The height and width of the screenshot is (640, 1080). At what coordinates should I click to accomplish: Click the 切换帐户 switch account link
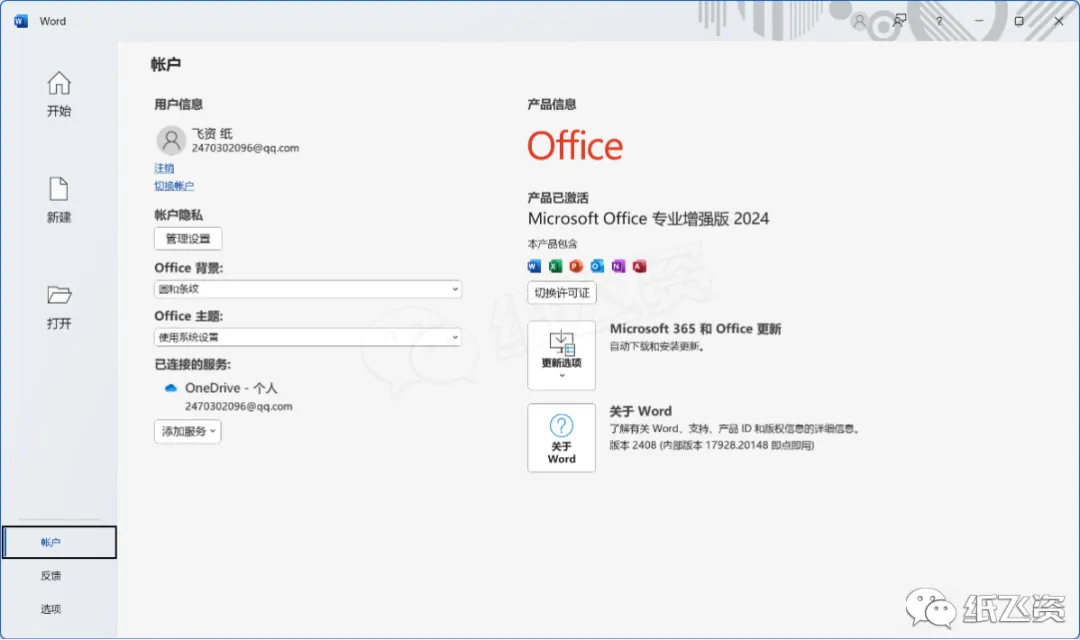pos(174,186)
